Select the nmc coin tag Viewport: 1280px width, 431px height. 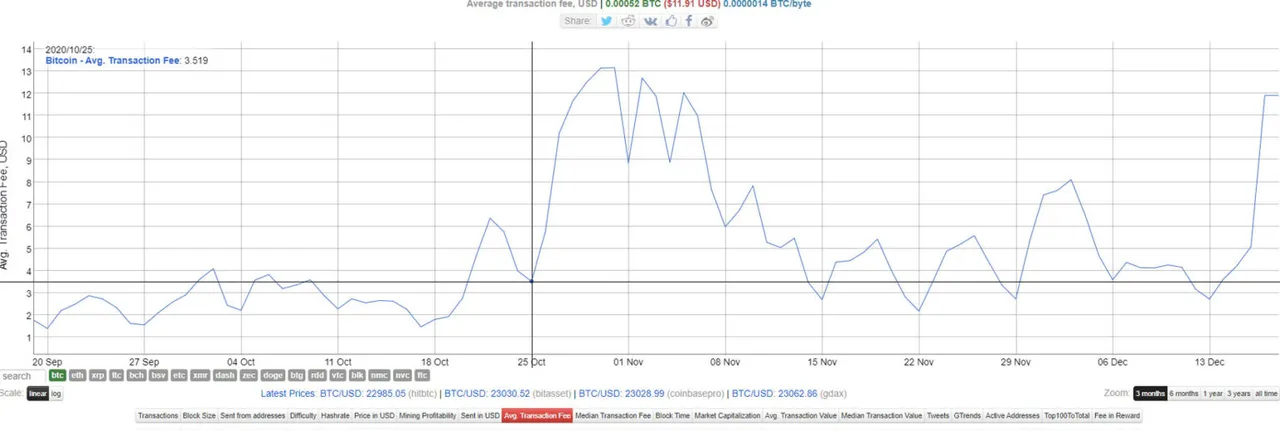point(379,376)
